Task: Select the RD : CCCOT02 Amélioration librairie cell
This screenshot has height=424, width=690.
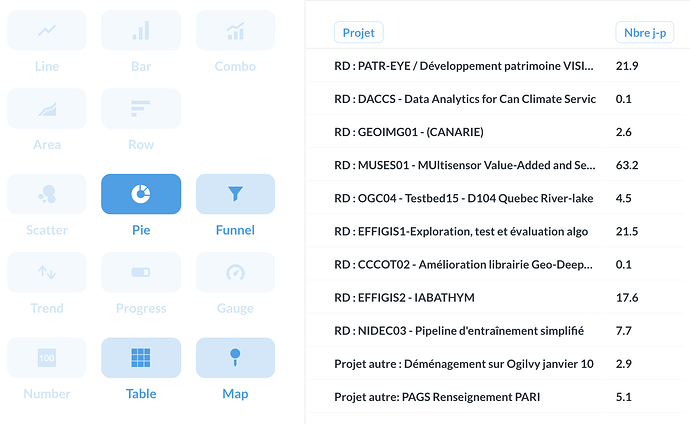Action: (x=463, y=265)
